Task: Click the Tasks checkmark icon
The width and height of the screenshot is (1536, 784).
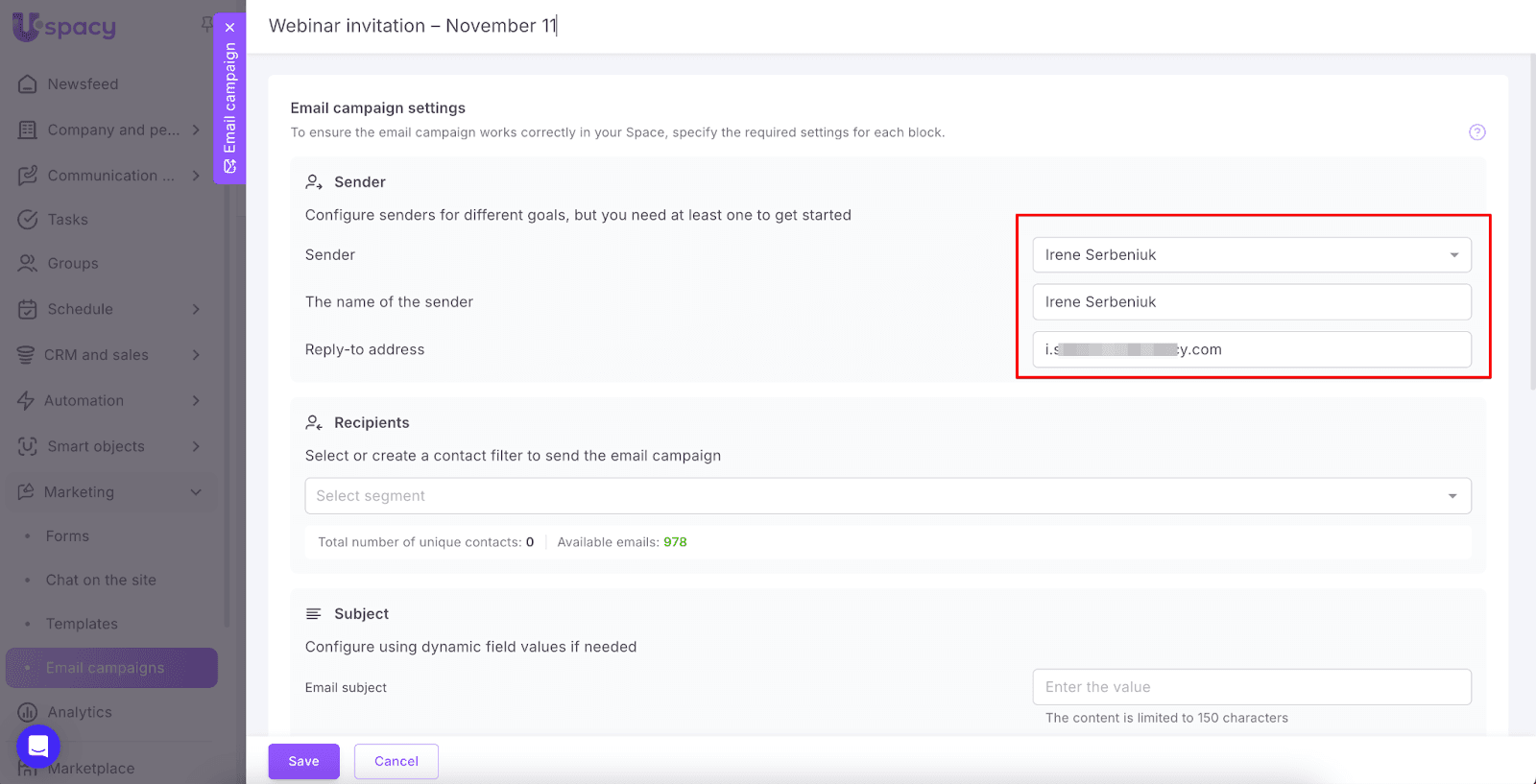Action: (28, 220)
